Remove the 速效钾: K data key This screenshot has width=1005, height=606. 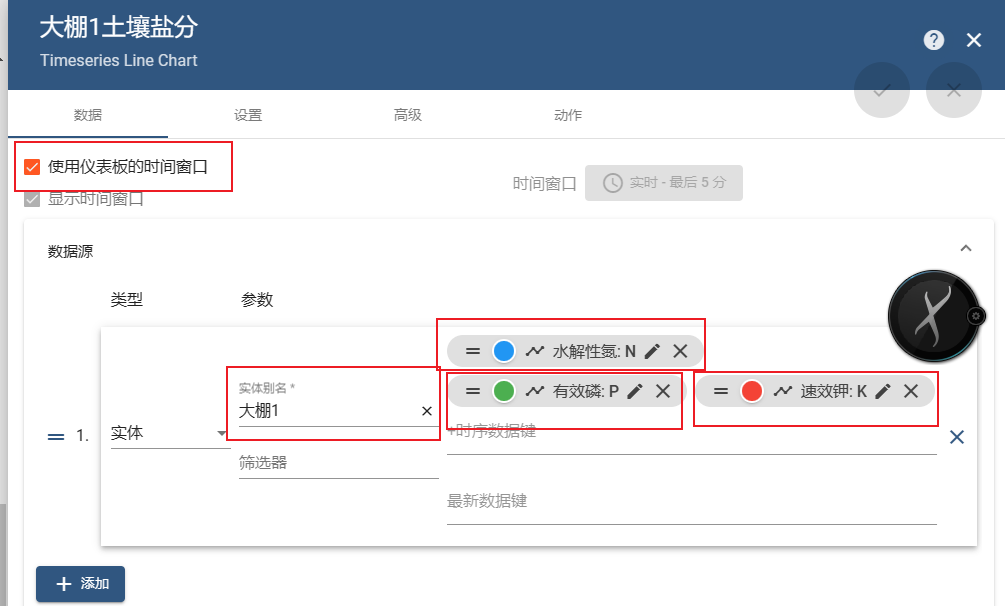[911, 391]
